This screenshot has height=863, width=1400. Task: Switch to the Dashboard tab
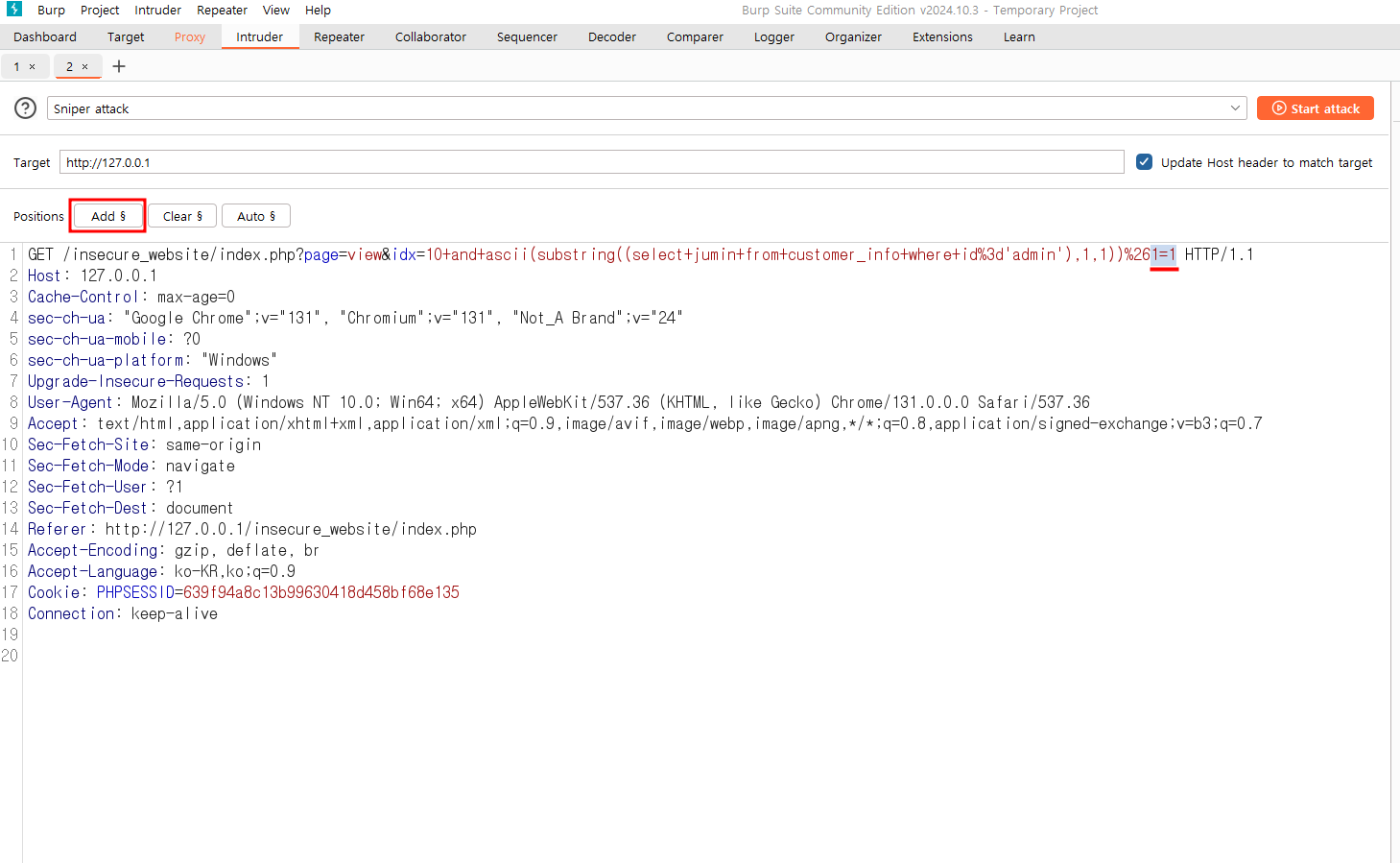[x=45, y=37]
